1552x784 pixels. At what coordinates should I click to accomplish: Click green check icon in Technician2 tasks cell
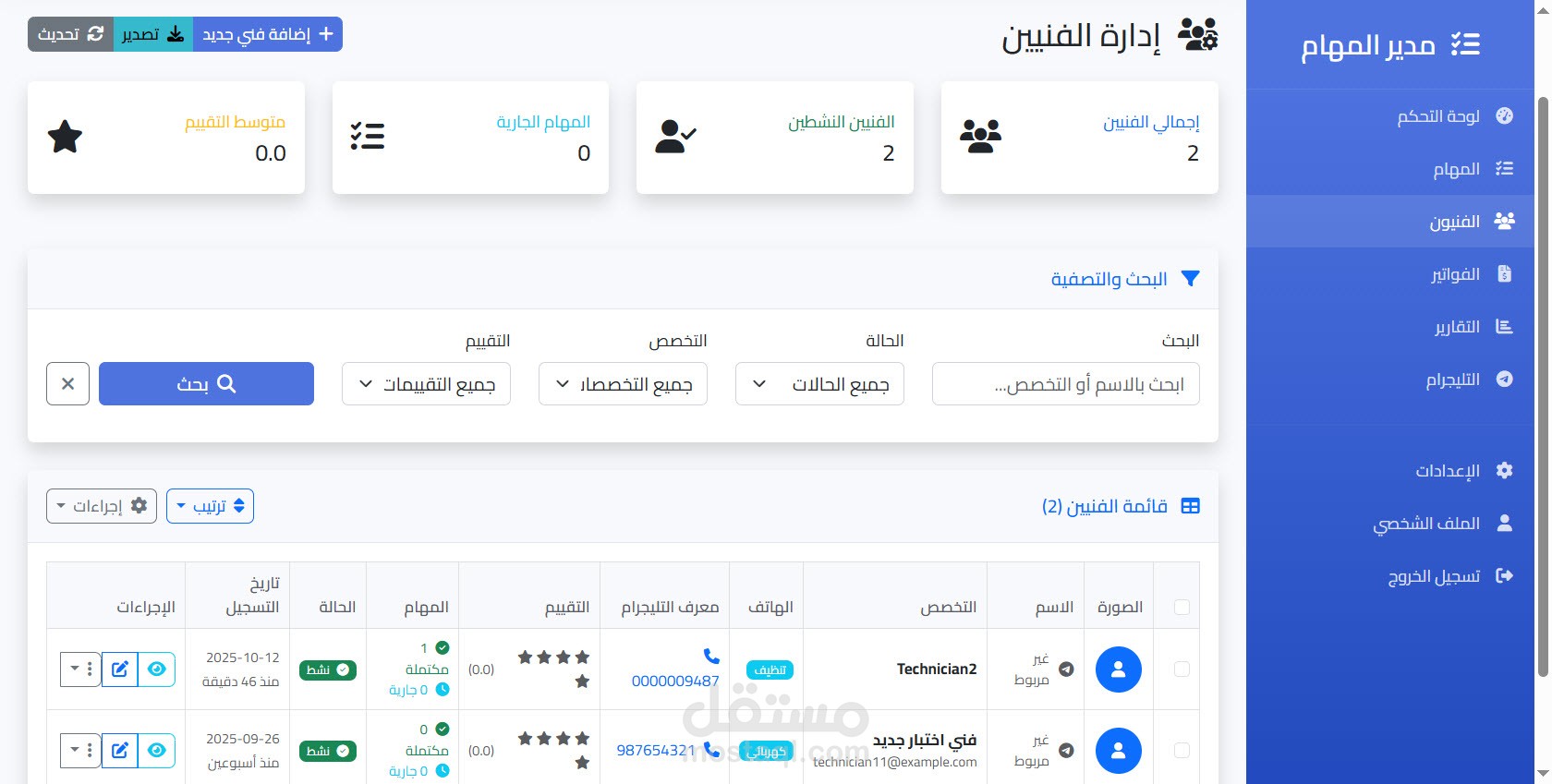tap(443, 647)
